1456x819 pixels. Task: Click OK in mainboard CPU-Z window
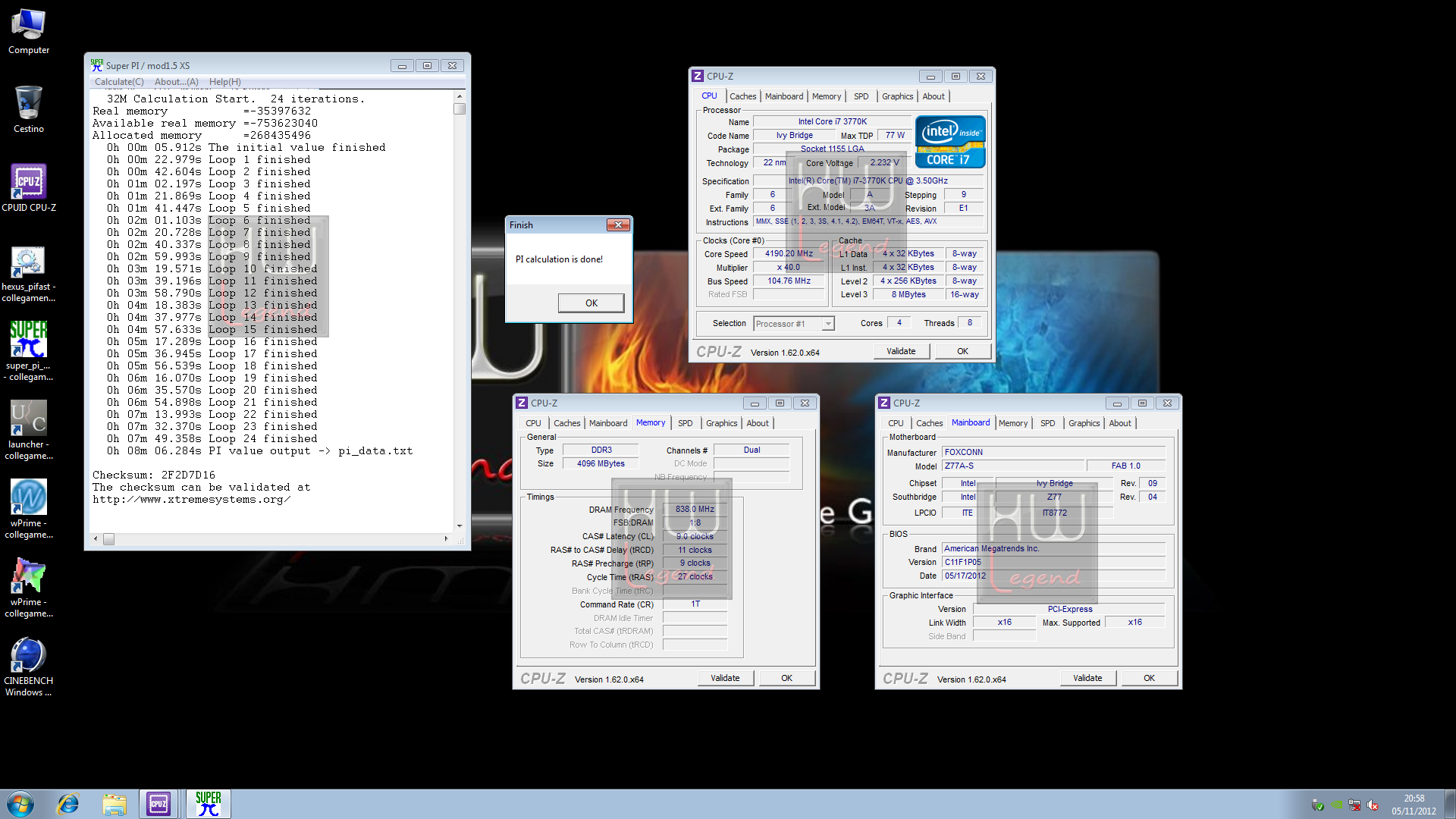pos(1149,678)
